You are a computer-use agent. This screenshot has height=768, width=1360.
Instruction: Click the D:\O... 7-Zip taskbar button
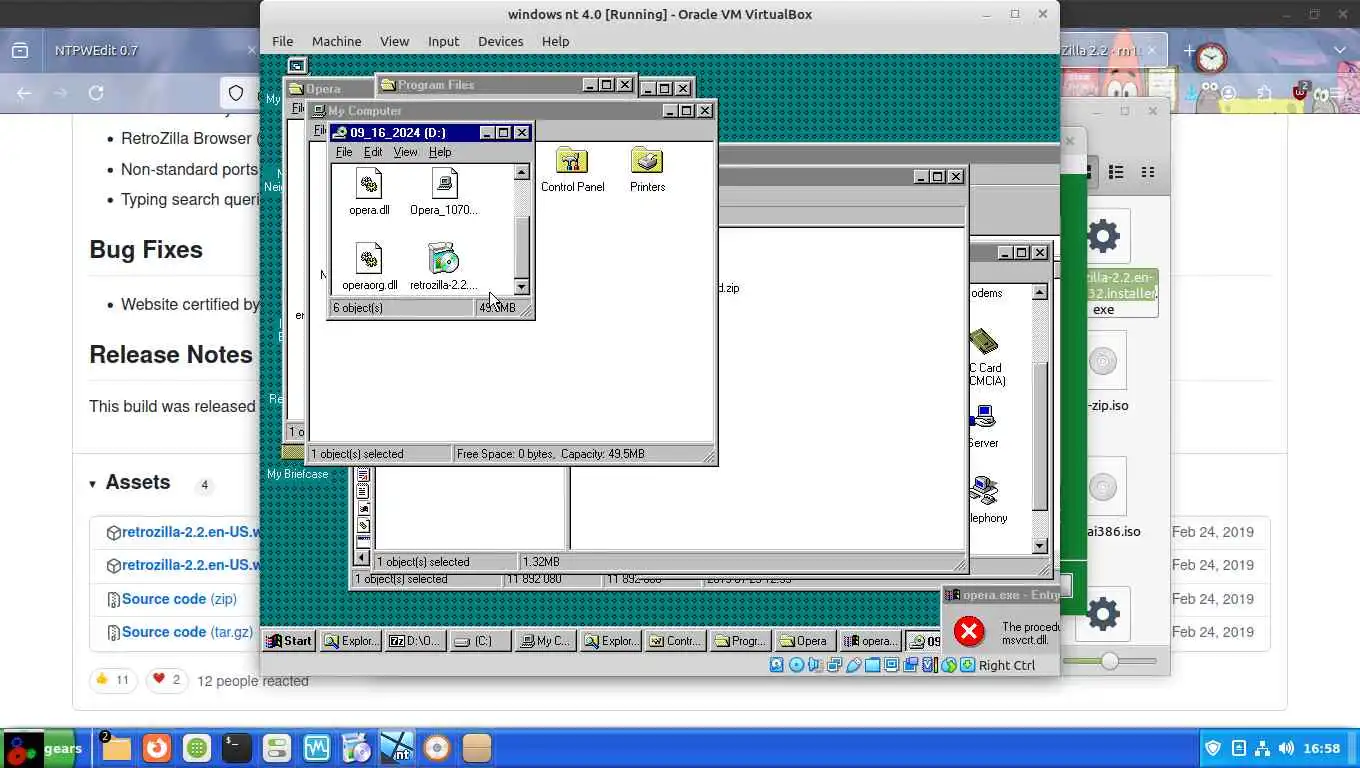[414, 641]
